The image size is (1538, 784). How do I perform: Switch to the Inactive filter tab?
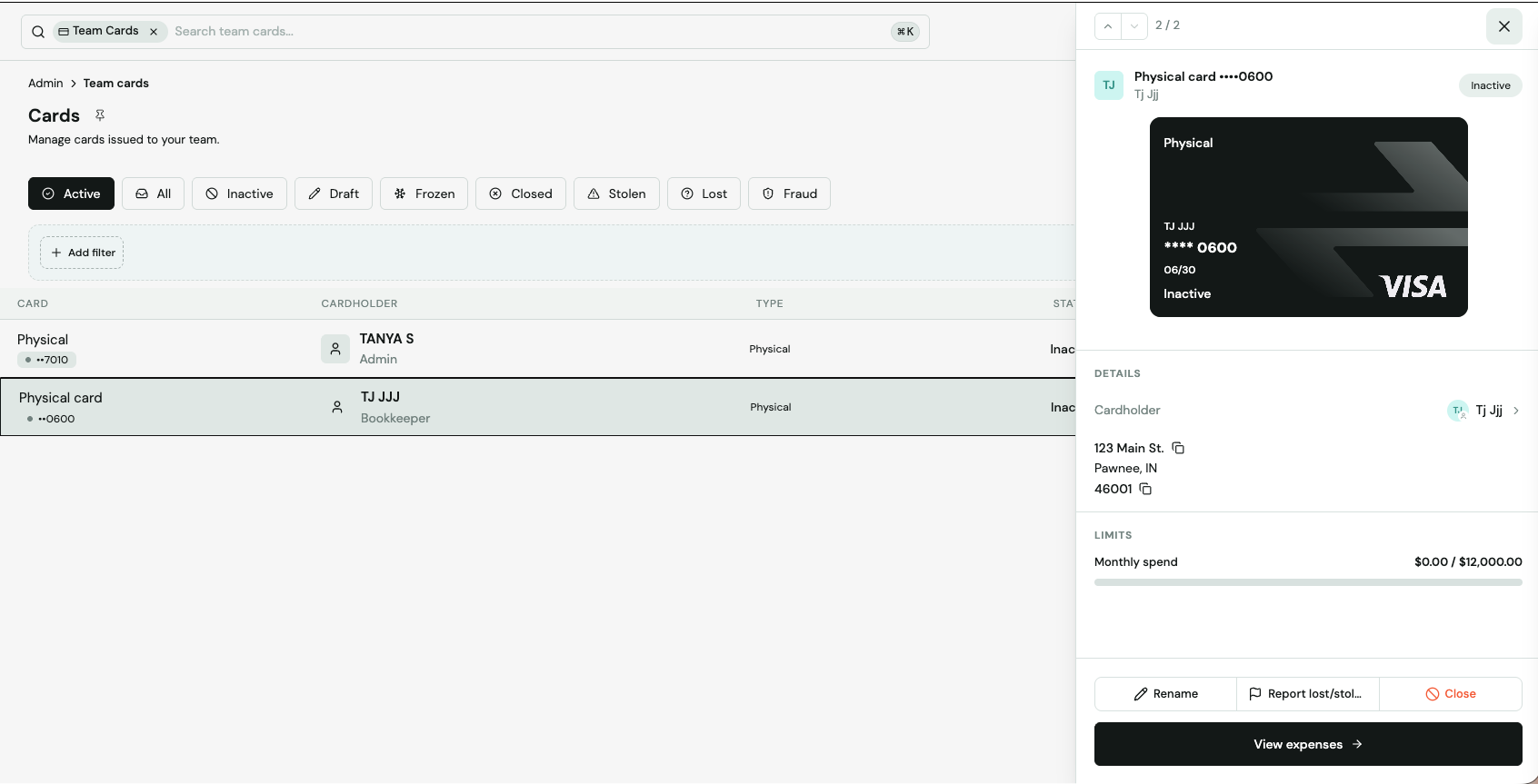239,194
